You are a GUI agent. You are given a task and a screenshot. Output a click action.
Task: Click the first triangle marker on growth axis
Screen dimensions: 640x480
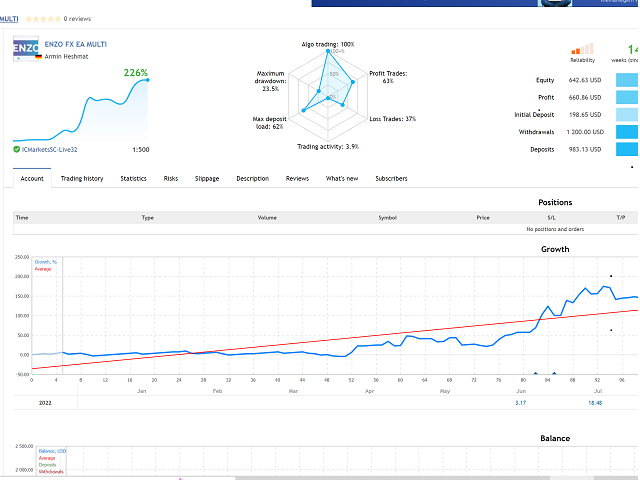(536, 373)
